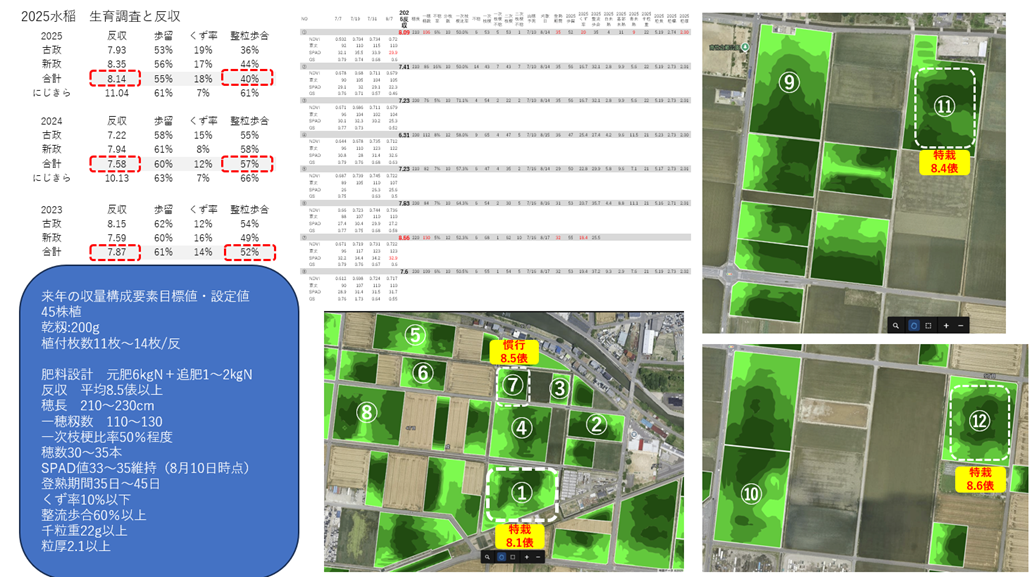The image size is (1032, 577).
Task: Select field number ⑧ on the map
Action: tap(367, 411)
